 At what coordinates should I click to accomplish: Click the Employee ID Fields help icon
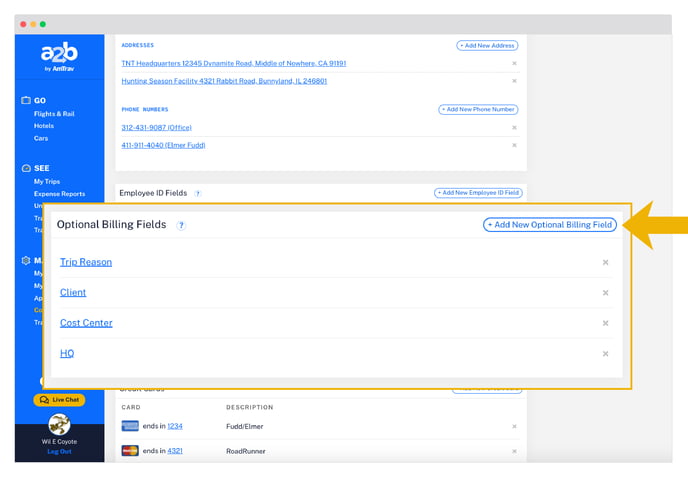point(198,193)
